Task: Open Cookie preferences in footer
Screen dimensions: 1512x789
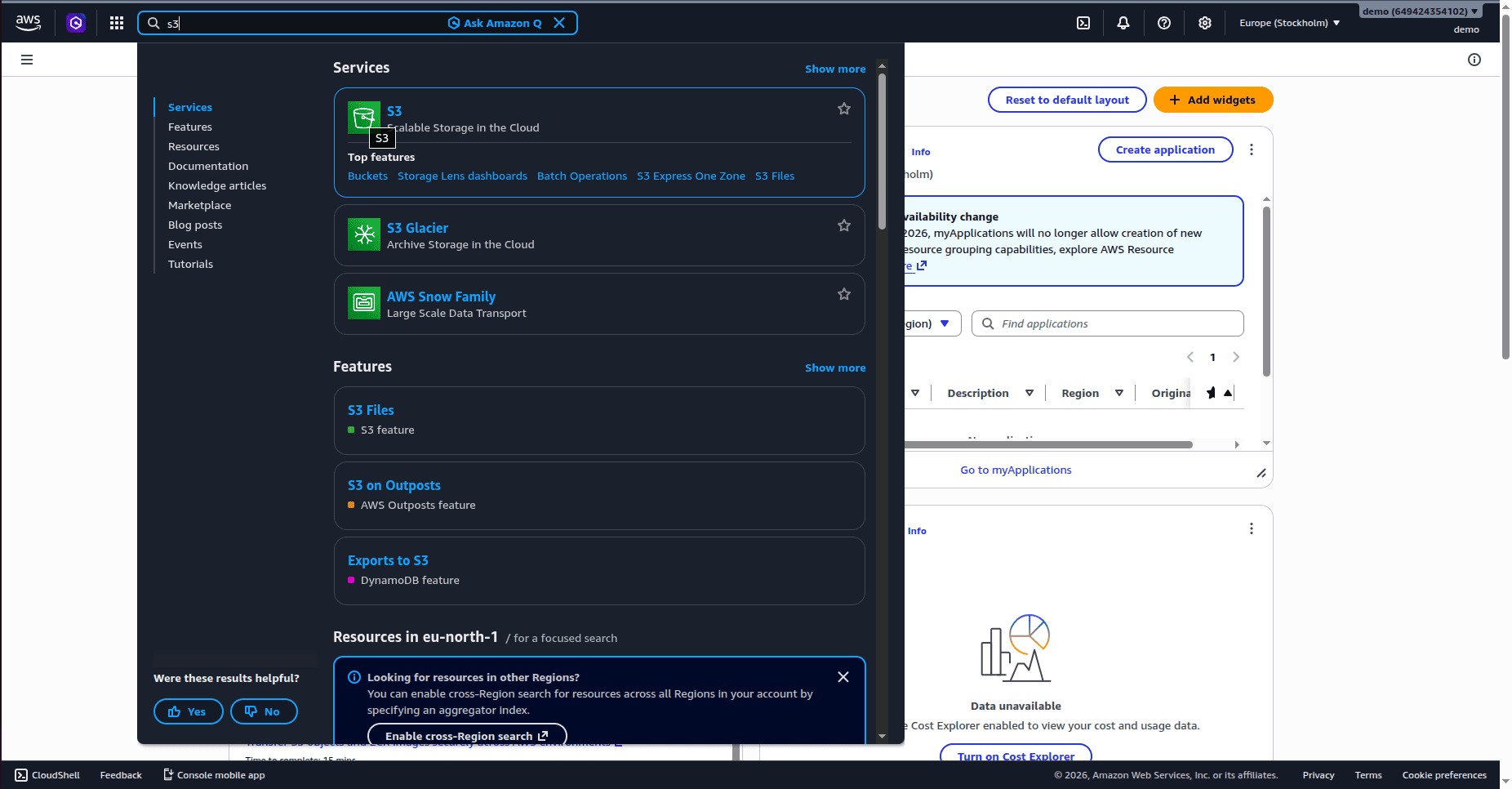Action: [1444, 775]
